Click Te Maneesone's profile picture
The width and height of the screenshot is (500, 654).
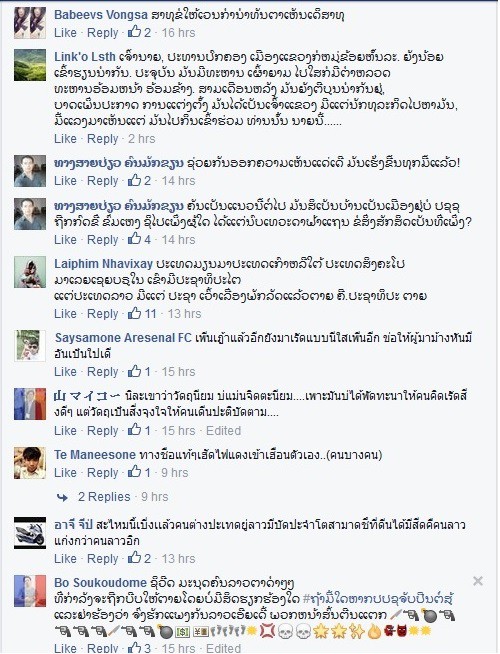pyautogui.click(x=30, y=463)
